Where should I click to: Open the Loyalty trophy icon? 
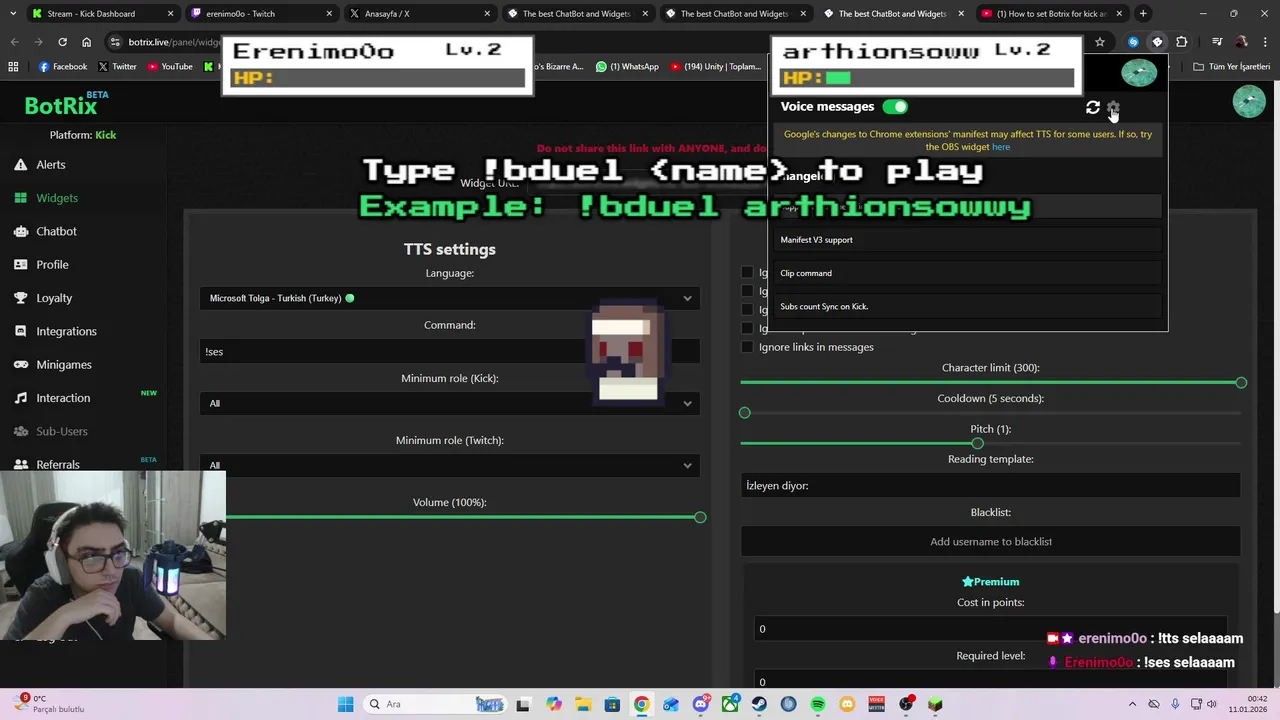coord(21,298)
